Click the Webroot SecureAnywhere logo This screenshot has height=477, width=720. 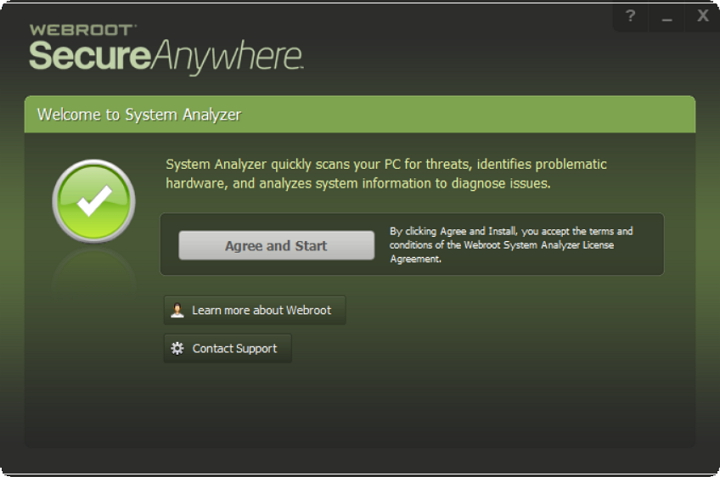[165, 50]
